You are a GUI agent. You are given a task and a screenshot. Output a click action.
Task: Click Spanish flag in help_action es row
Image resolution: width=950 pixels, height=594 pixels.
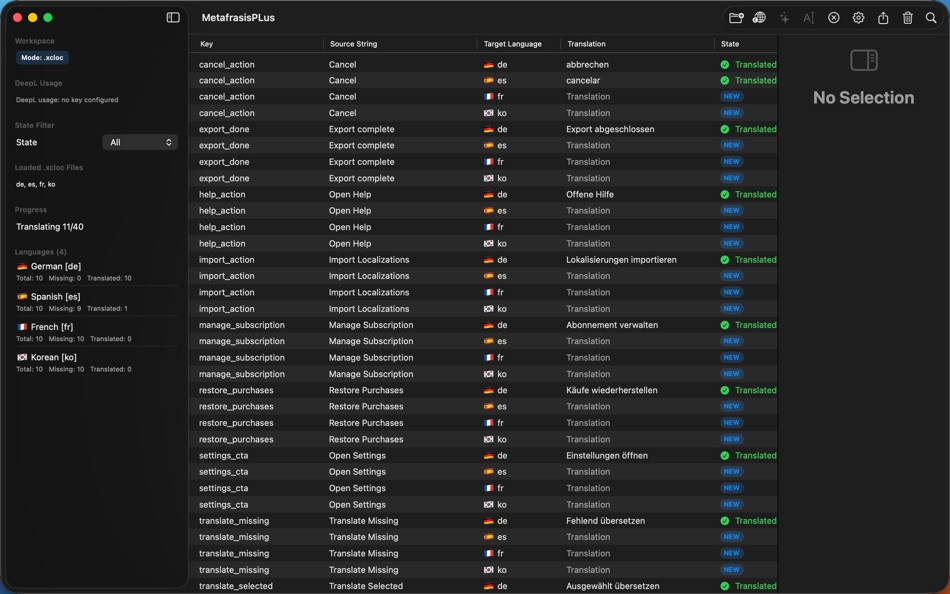pos(488,211)
